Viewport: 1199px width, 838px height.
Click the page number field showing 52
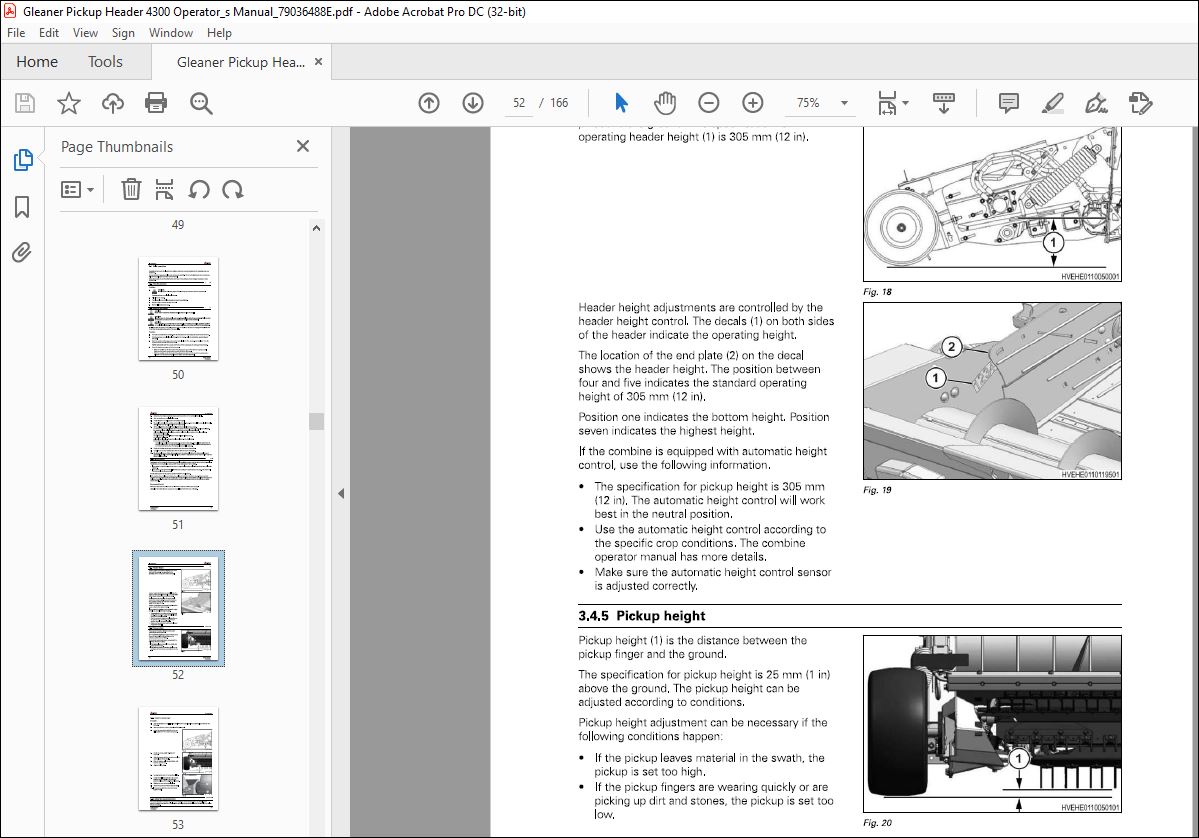coord(519,103)
